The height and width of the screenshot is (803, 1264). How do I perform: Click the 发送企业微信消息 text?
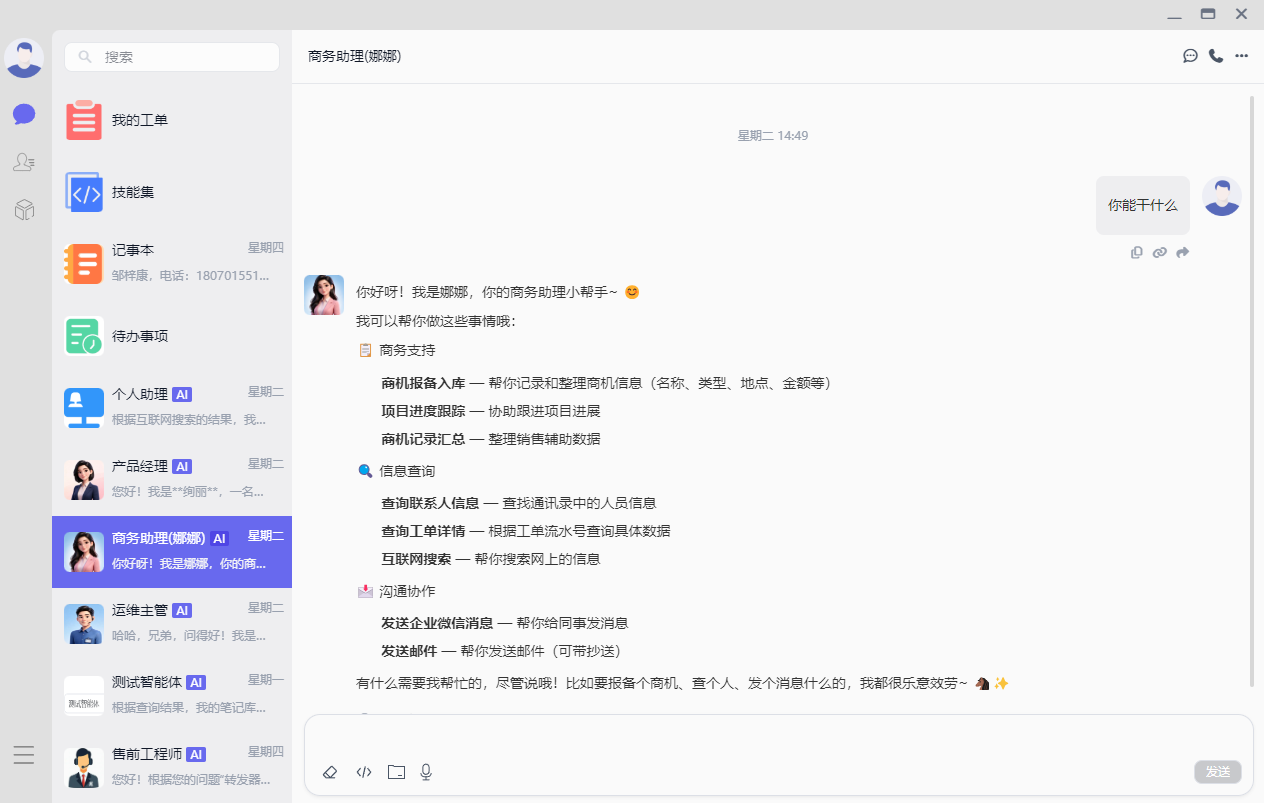437,623
